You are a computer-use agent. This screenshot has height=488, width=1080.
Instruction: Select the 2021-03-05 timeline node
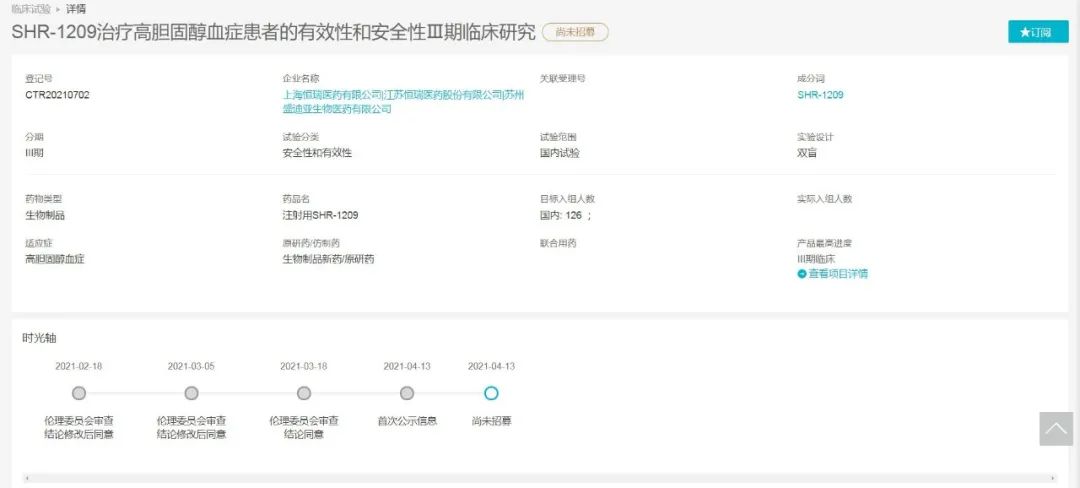click(191, 393)
